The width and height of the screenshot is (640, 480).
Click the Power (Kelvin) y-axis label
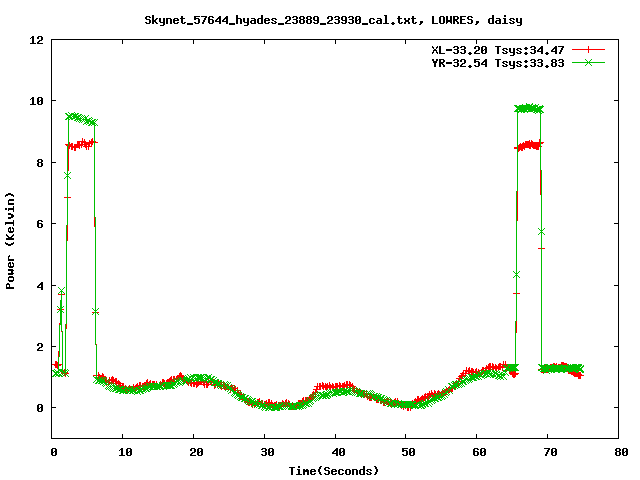pos(10,241)
